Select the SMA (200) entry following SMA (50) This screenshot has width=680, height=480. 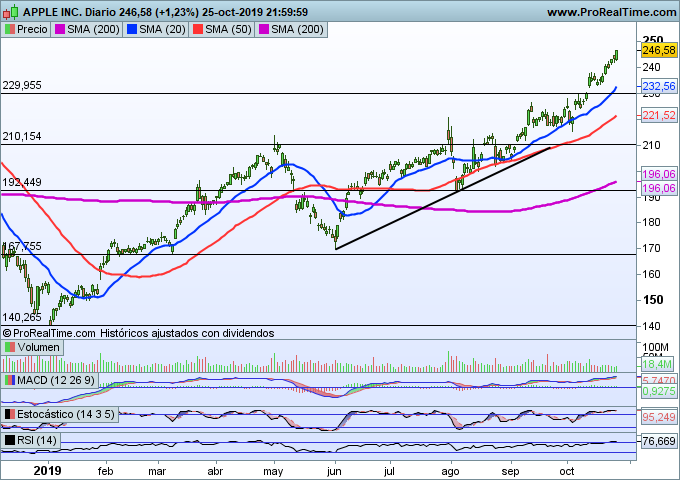(291, 29)
